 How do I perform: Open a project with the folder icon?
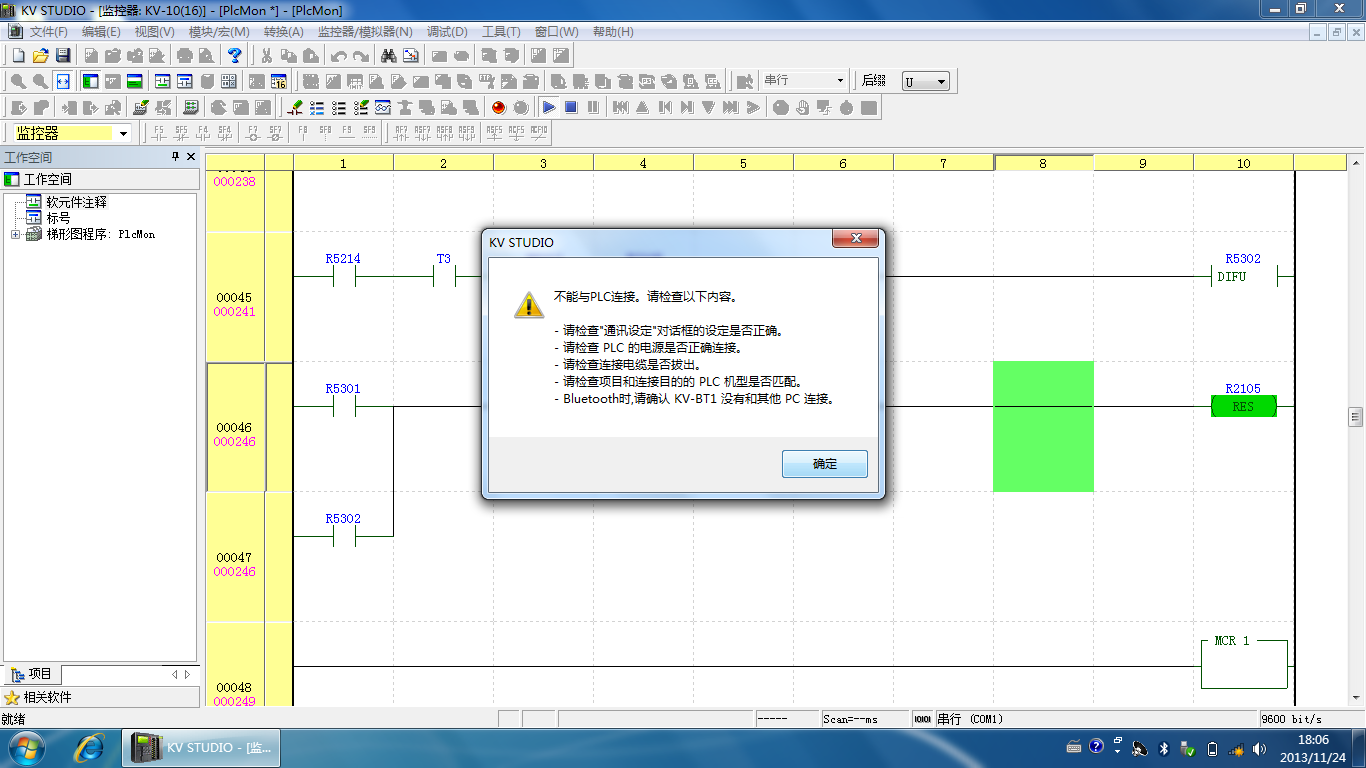click(40, 55)
